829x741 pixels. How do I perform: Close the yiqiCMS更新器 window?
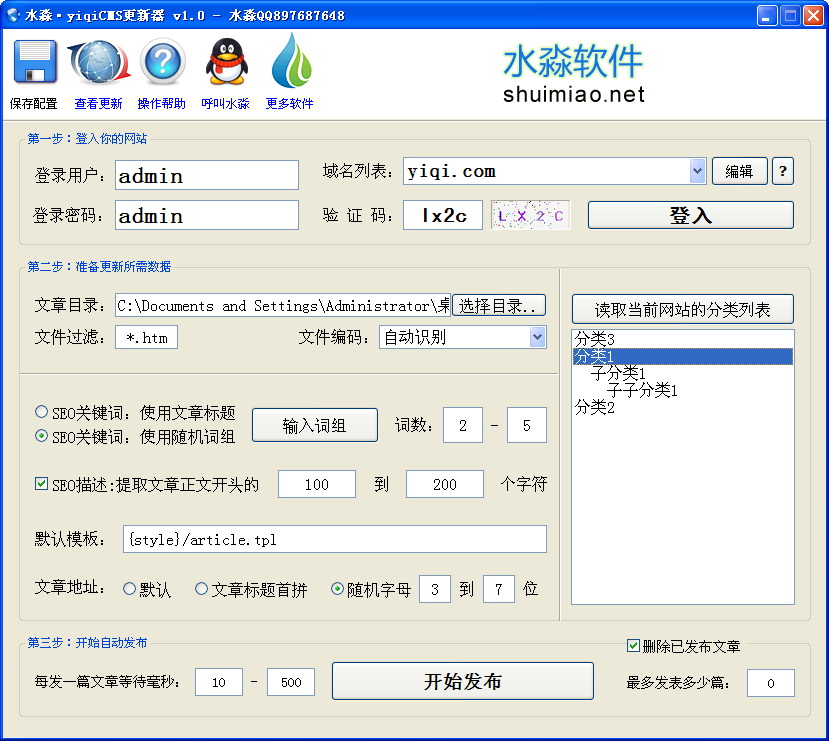pyautogui.click(x=813, y=15)
